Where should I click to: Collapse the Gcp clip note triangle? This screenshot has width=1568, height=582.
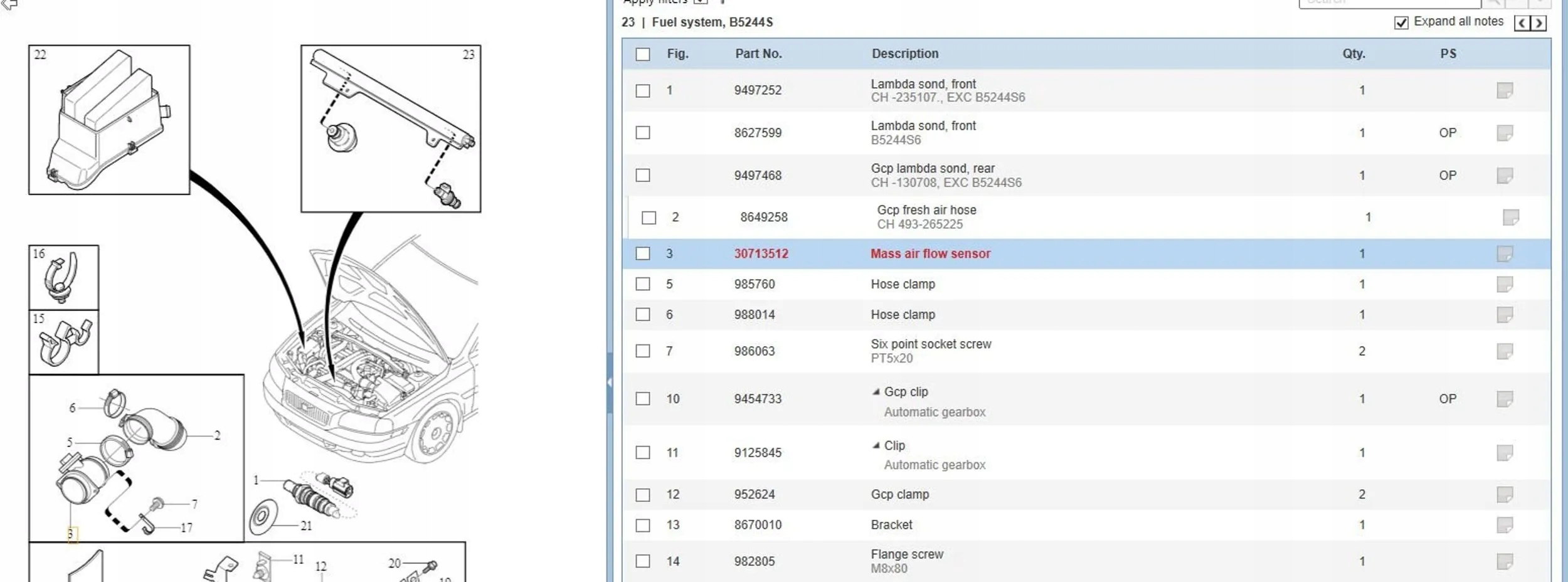click(876, 392)
